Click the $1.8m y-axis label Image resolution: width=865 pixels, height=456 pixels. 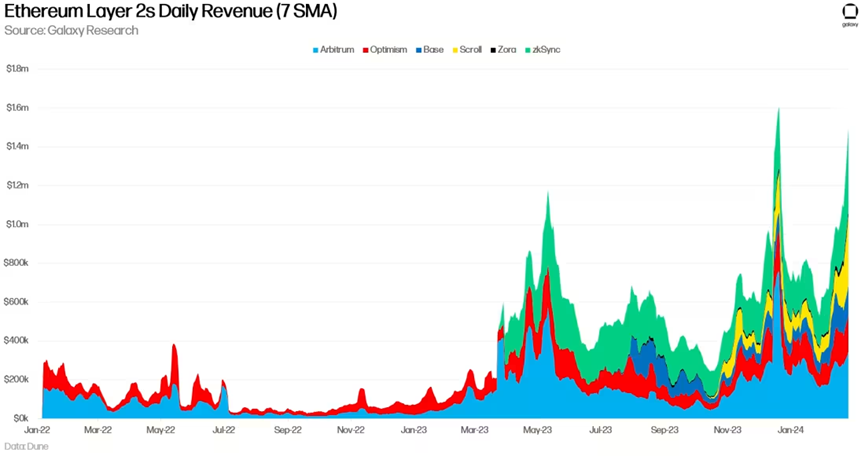click(x=19, y=68)
